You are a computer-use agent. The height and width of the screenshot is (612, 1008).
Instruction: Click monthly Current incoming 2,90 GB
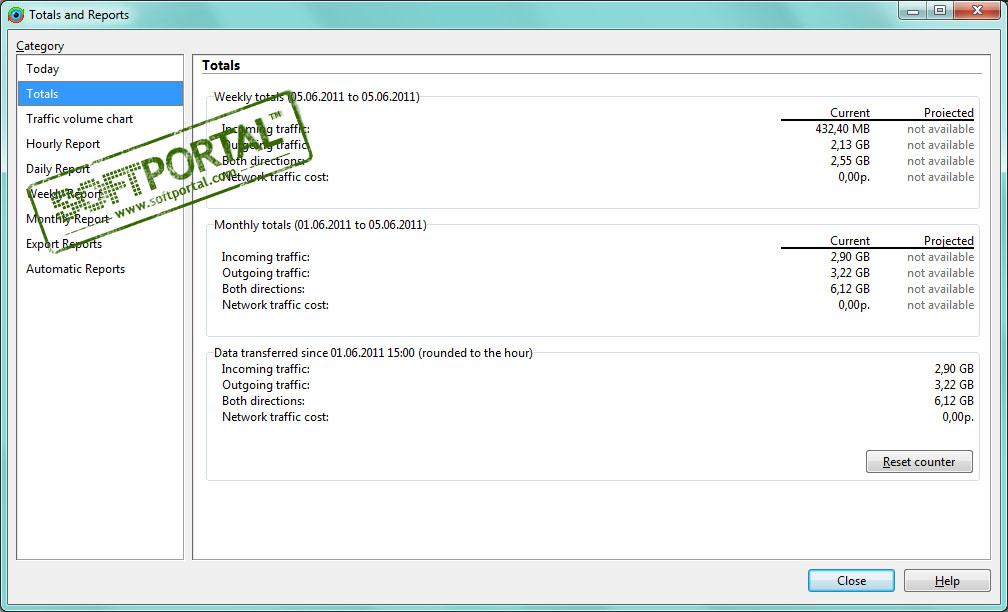click(850, 257)
